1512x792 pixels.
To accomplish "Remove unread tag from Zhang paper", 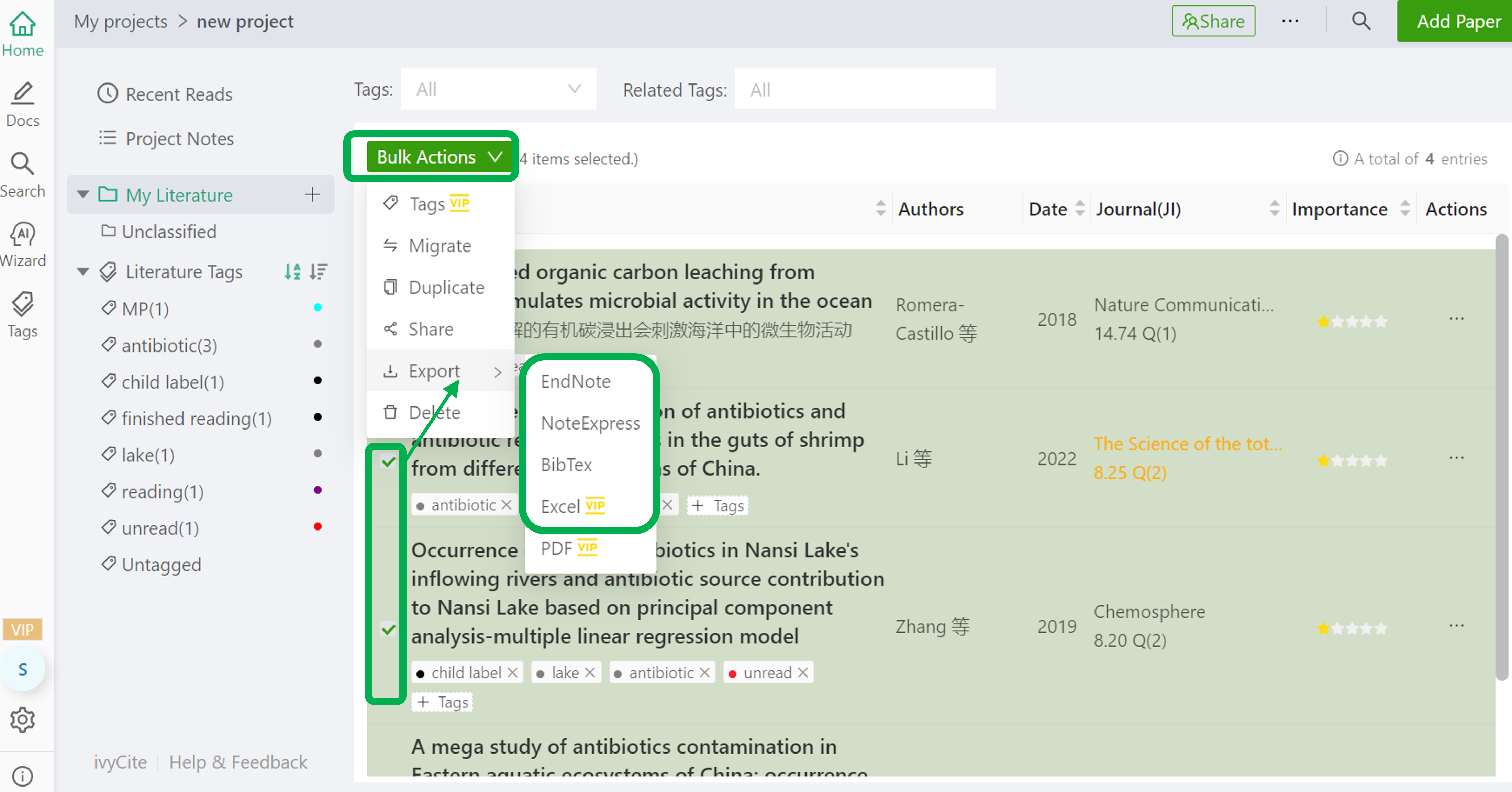I will coord(803,673).
